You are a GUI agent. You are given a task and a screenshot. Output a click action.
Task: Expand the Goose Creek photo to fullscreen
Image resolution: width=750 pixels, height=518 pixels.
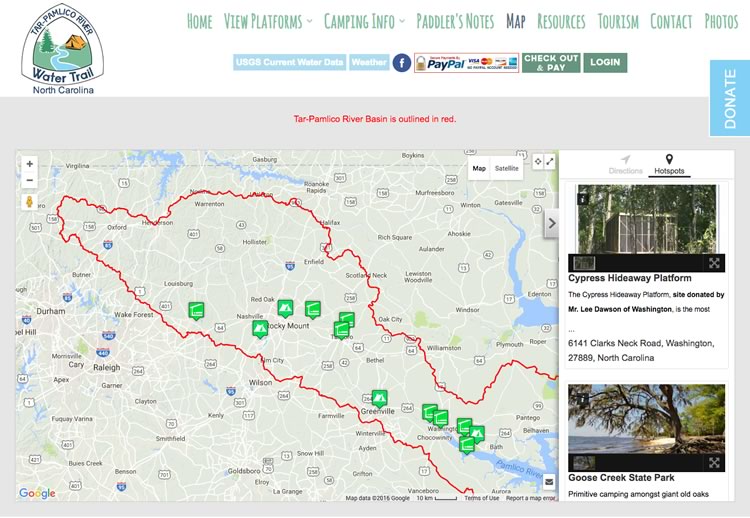(714, 463)
